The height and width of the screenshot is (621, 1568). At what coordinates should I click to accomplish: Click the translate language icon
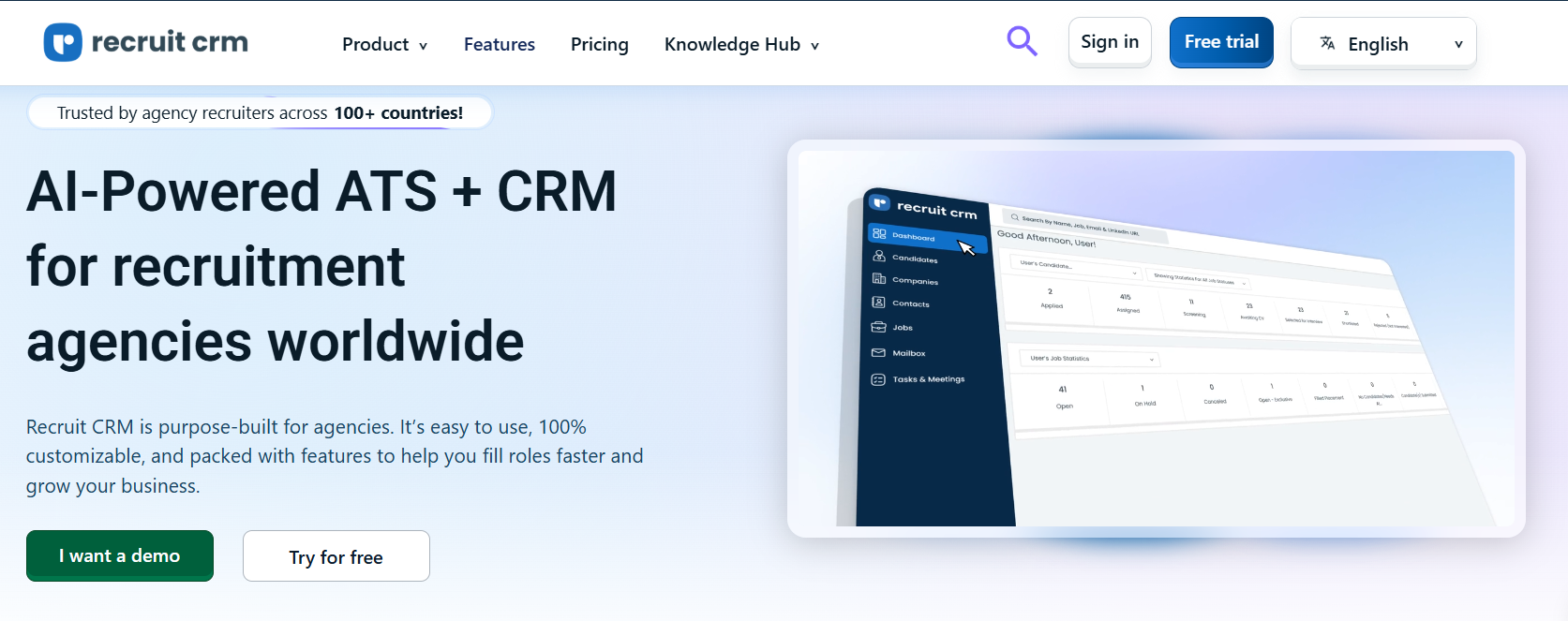click(x=1327, y=43)
